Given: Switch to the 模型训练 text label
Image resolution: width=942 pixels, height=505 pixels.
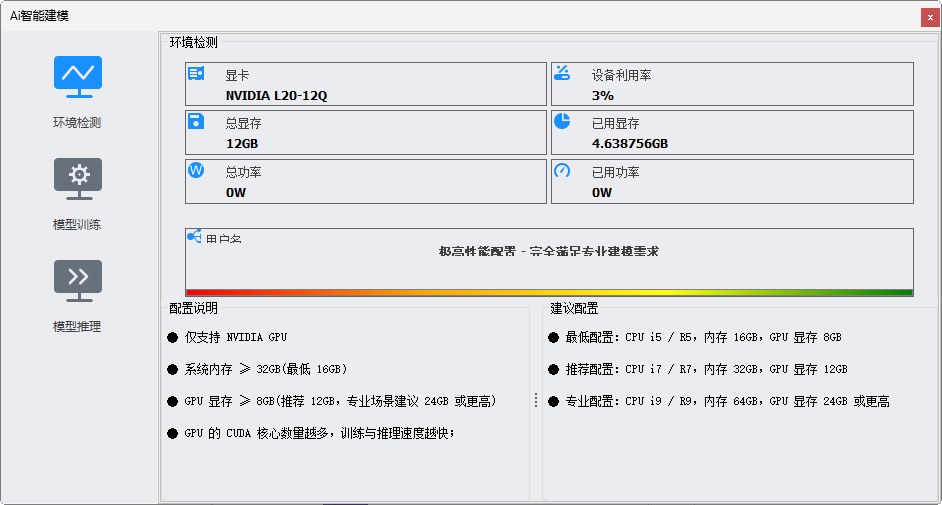Looking at the screenshot, I should 78,225.
